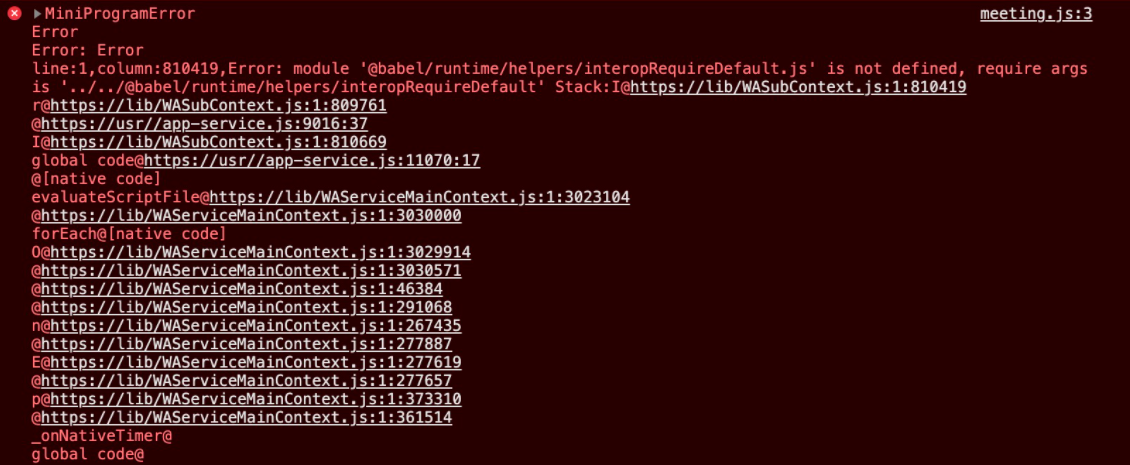Image resolution: width=1130 pixels, height=465 pixels.
Task: Open WAServiceMainContext.js:1:361514 link
Action: pyautogui.click(x=246, y=417)
